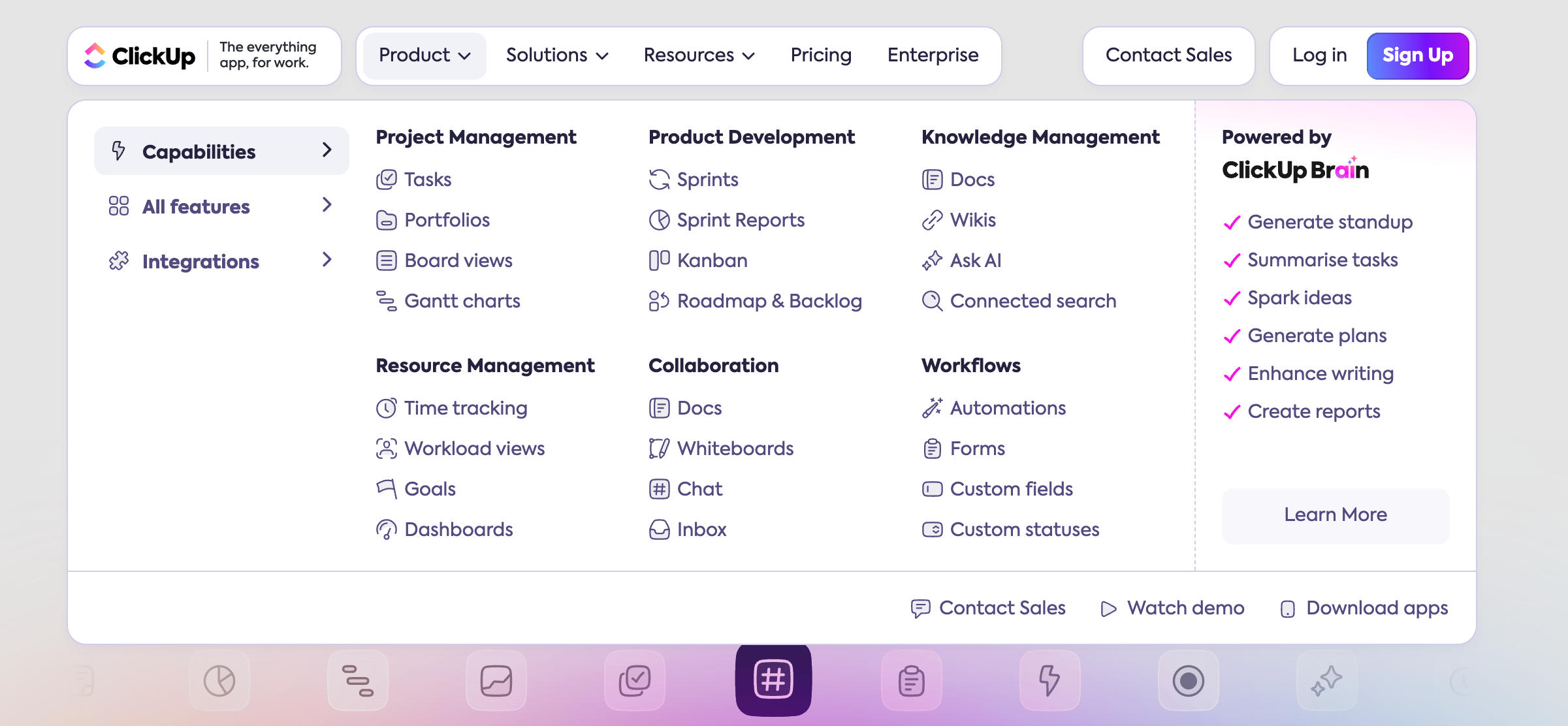1568x726 pixels.
Task: Click the Watch demo link
Action: (1173, 608)
